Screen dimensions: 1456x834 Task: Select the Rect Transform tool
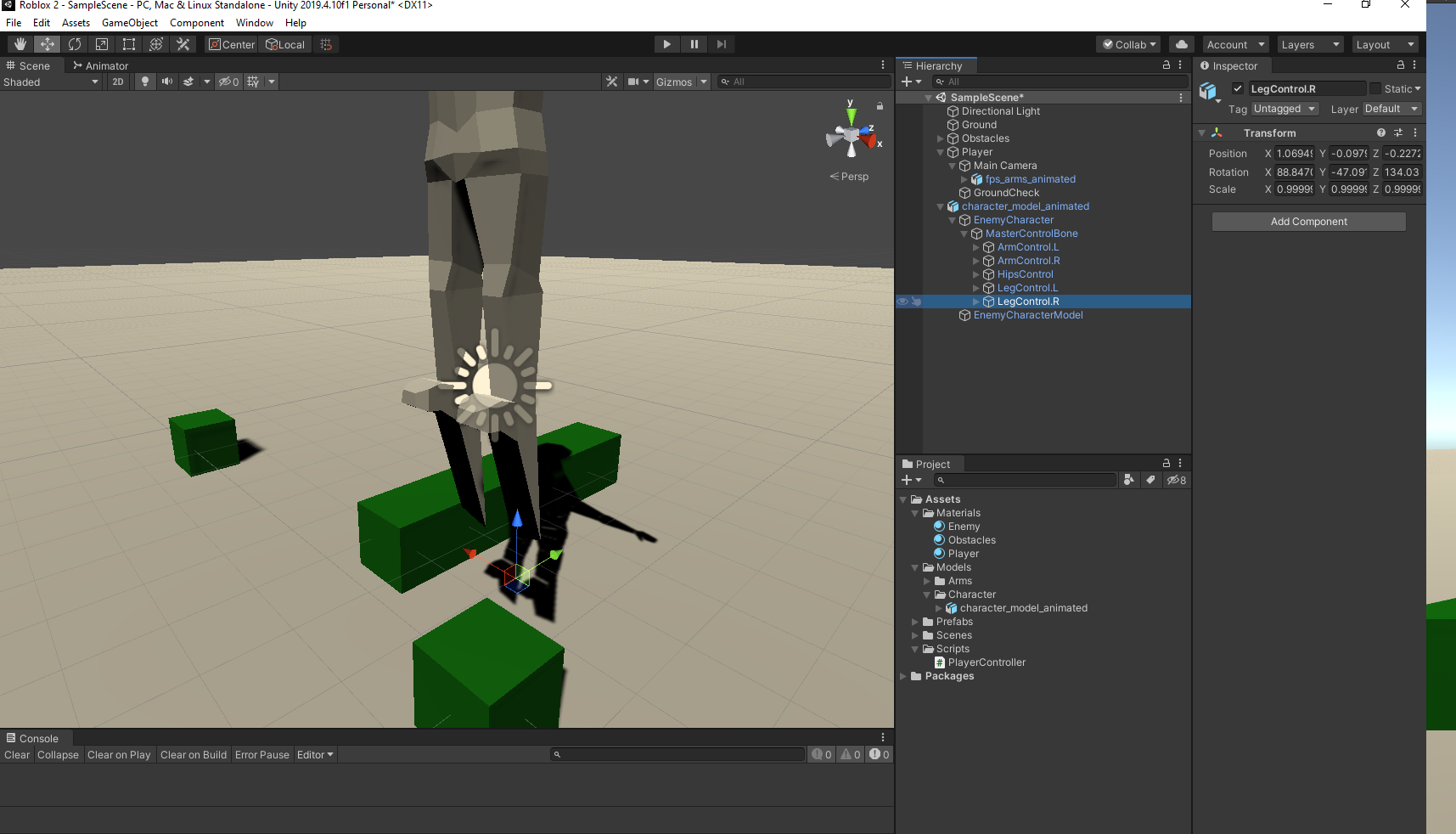coord(129,44)
